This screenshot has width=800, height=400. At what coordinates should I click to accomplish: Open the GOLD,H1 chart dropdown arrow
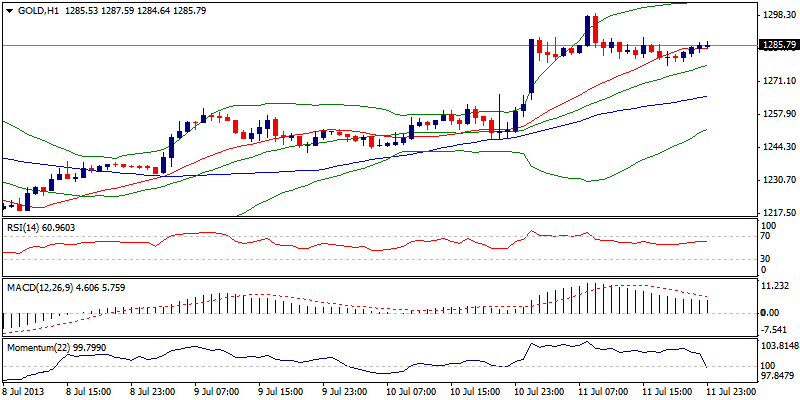pyautogui.click(x=8, y=10)
